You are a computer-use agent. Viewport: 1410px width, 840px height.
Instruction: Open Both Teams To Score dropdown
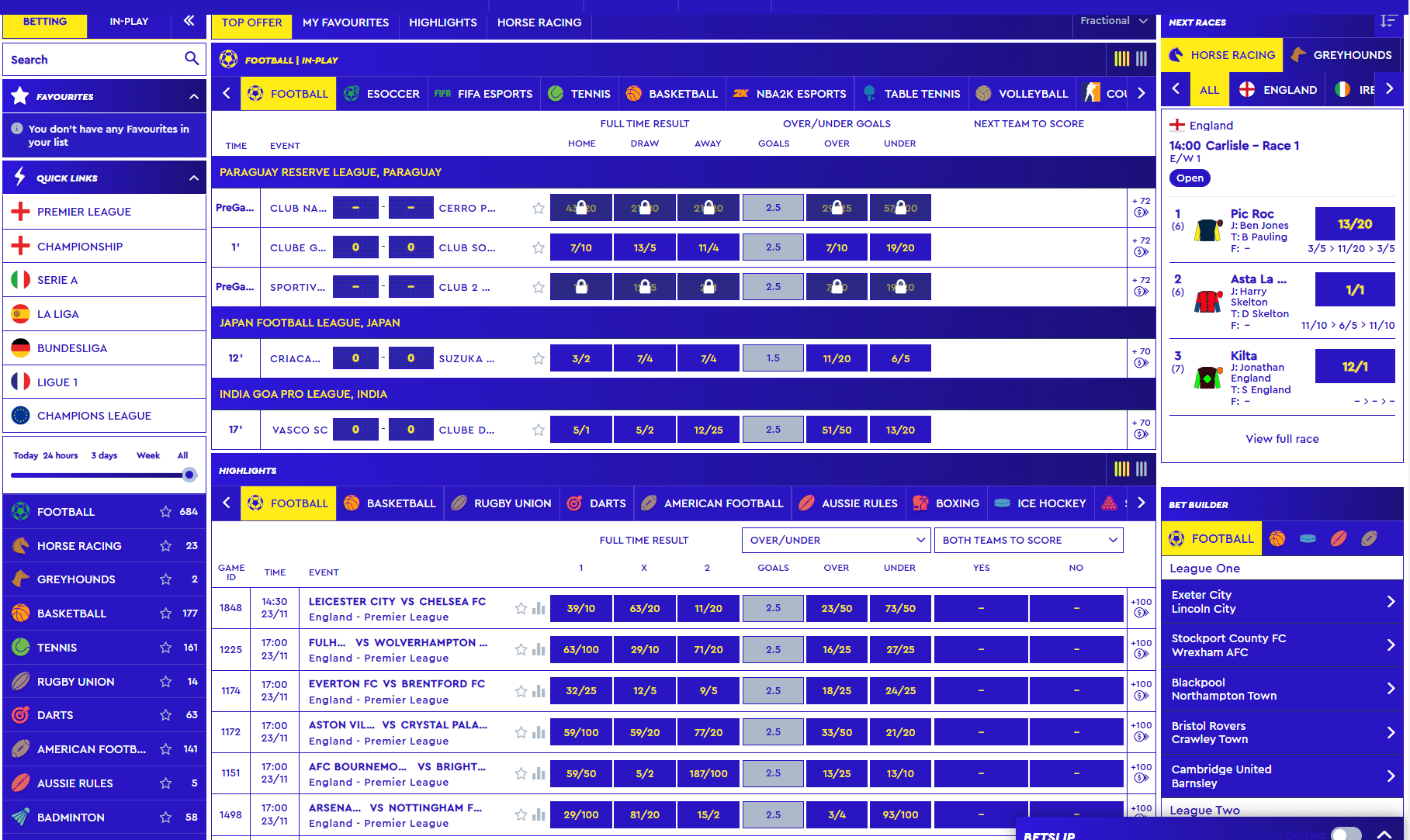(x=1029, y=540)
